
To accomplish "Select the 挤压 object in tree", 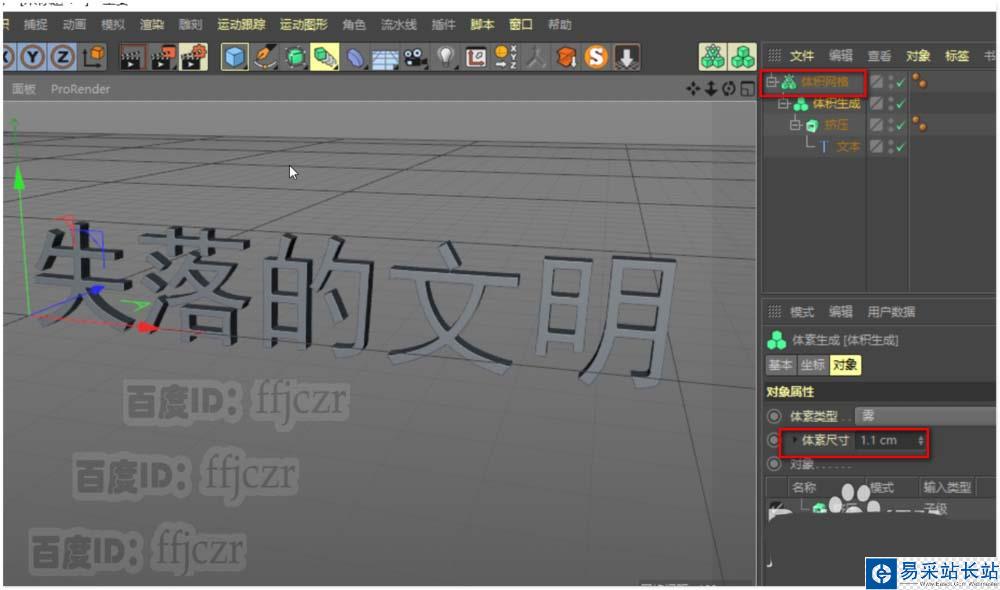I will (836, 125).
